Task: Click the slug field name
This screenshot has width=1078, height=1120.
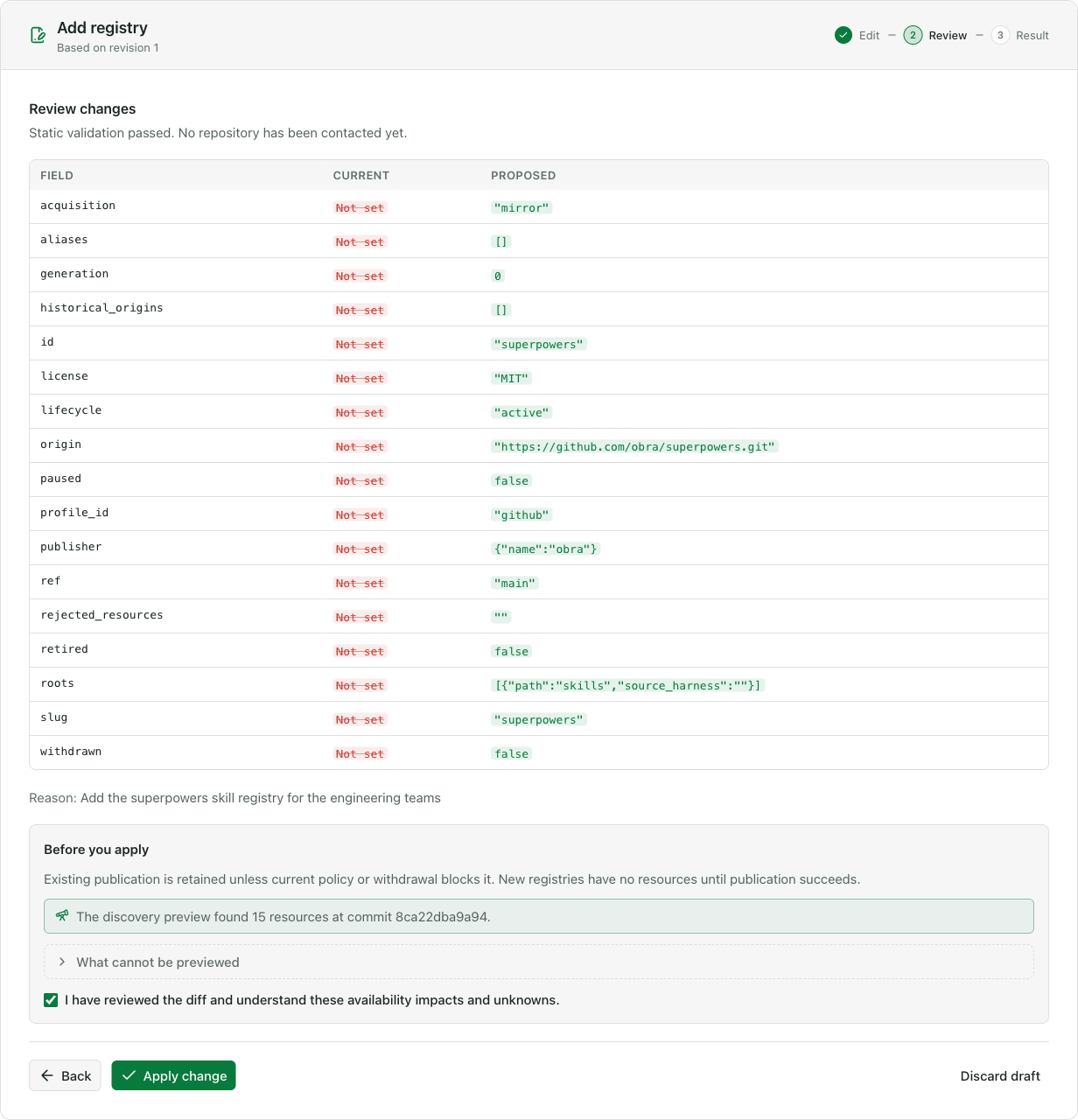Action: coord(53,717)
